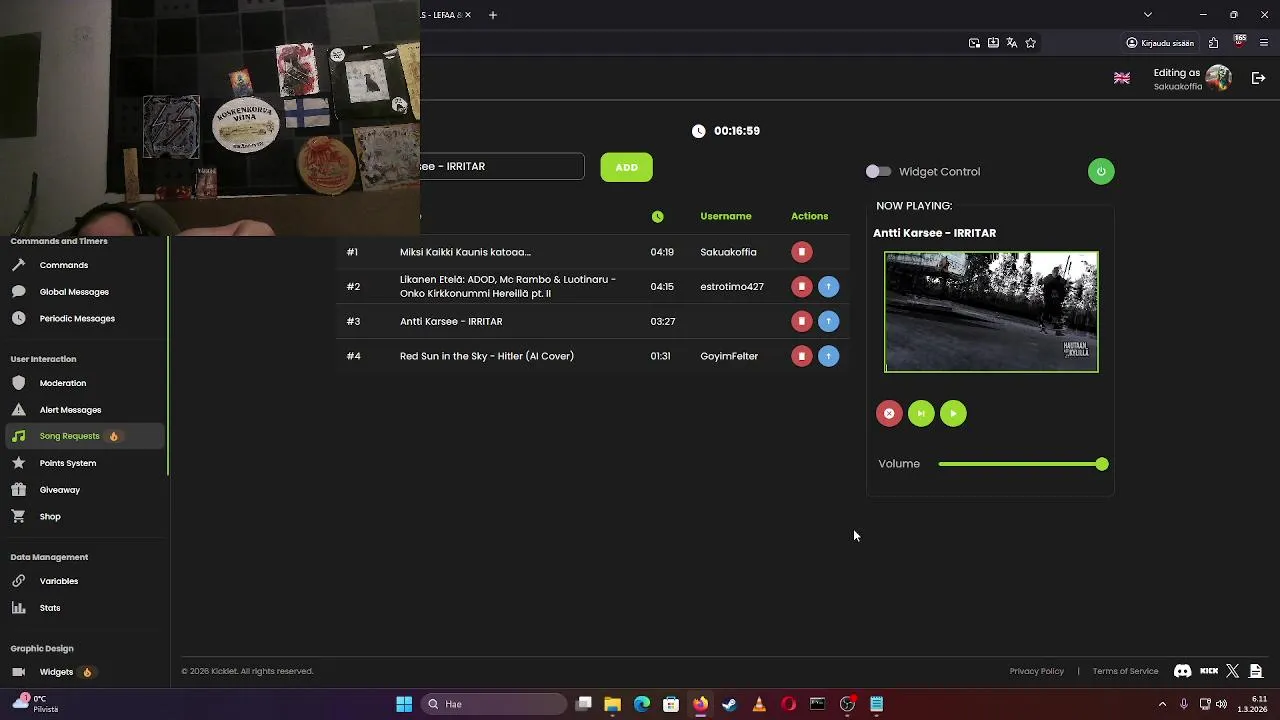
Task: Click the browser translate page icon
Action: point(1011,43)
